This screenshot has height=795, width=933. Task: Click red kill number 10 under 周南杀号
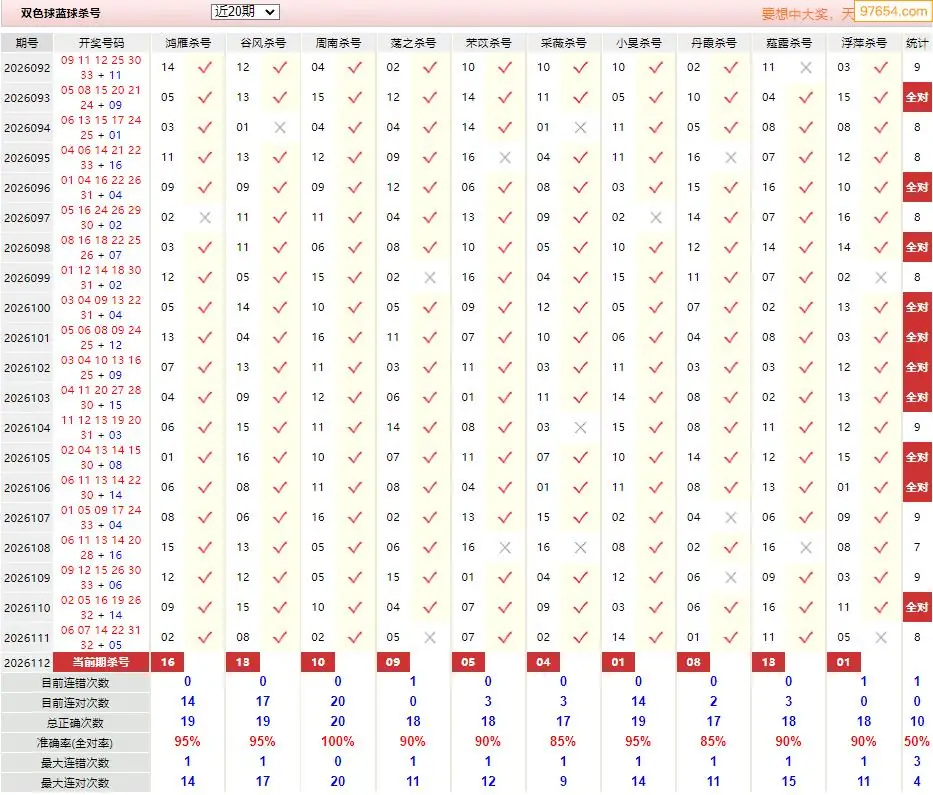pyautogui.click(x=318, y=662)
